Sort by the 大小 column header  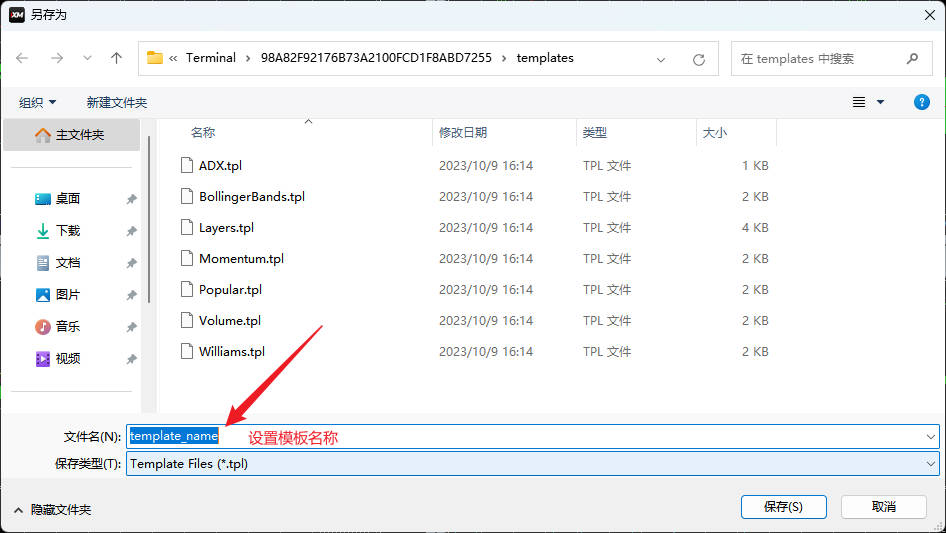[x=714, y=133]
